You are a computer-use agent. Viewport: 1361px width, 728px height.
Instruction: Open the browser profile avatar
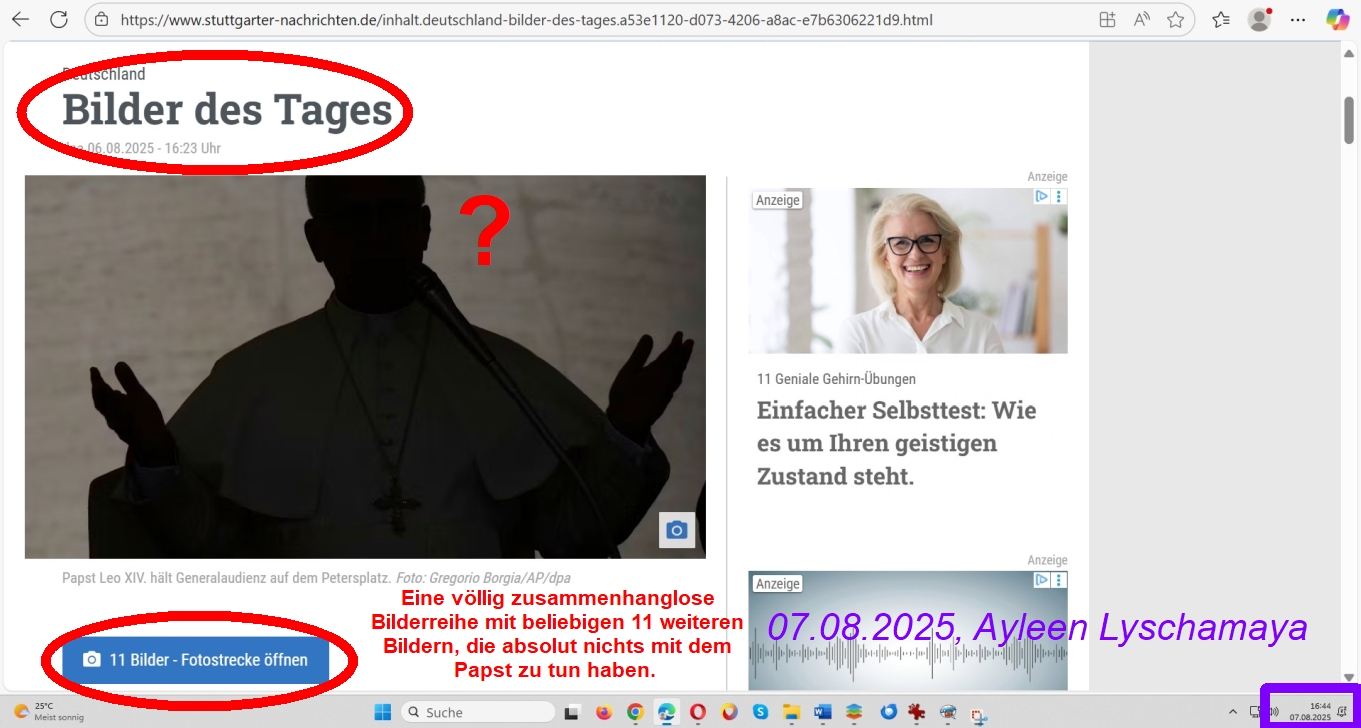[1259, 19]
